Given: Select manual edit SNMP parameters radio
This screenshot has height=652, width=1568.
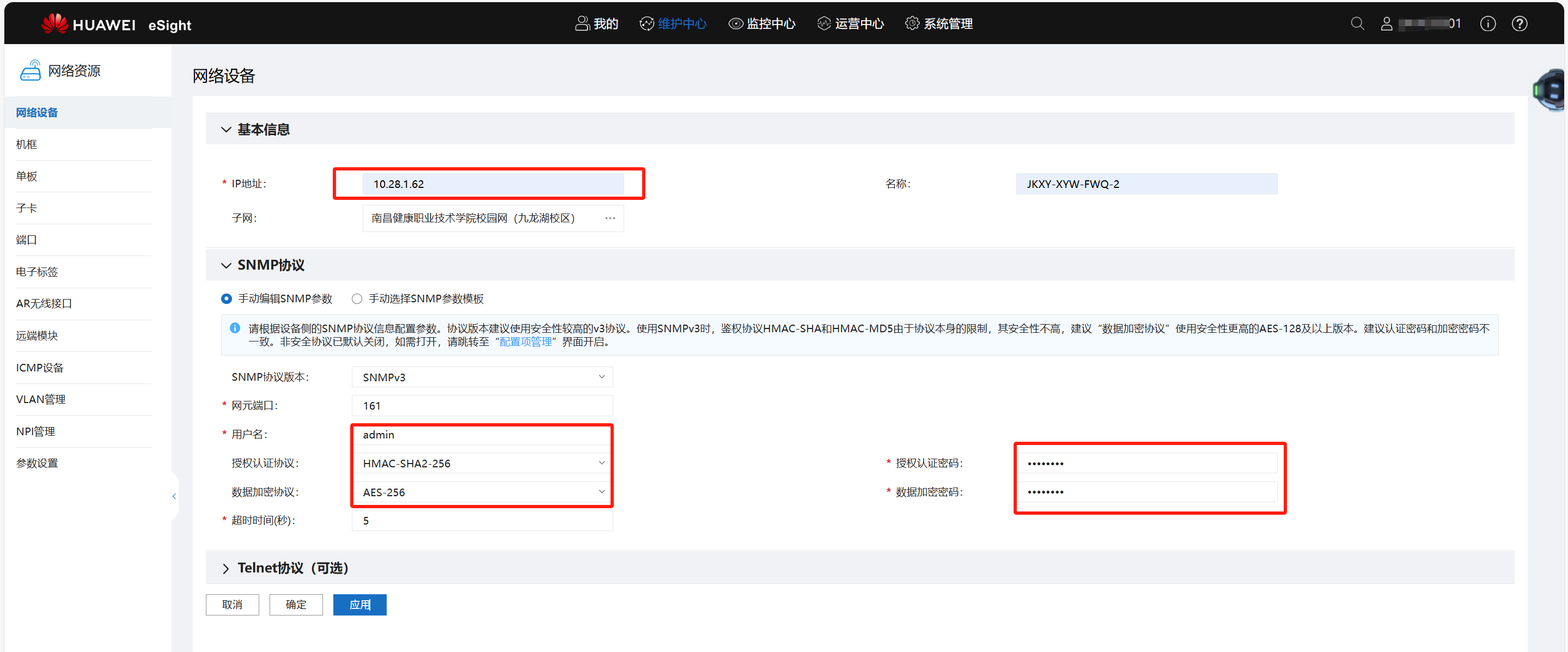Looking at the screenshot, I should 227,298.
